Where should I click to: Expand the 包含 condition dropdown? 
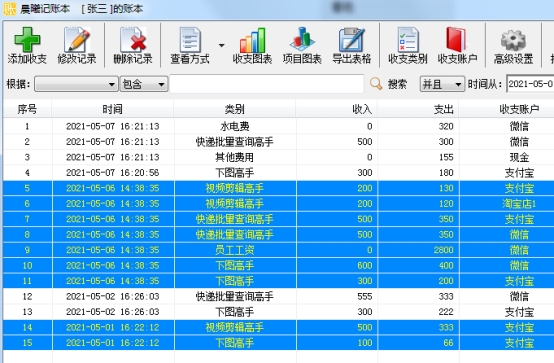144,84
